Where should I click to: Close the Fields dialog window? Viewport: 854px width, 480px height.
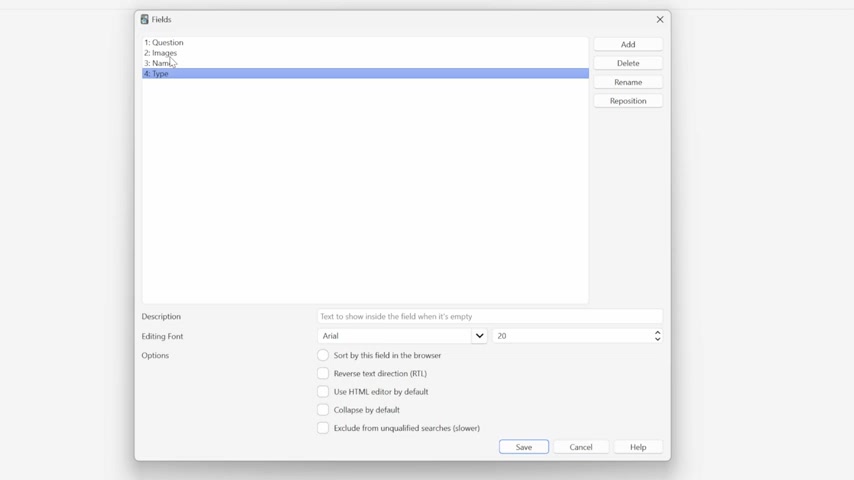coord(659,19)
